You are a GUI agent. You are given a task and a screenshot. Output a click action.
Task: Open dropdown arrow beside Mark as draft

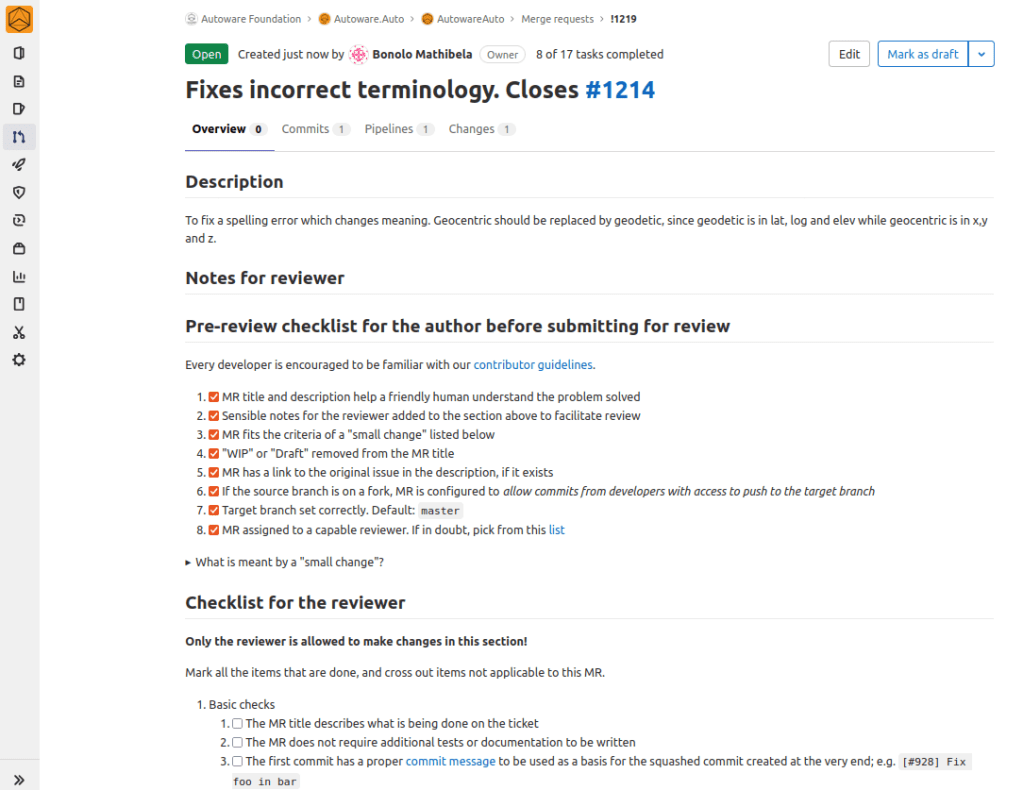982,54
